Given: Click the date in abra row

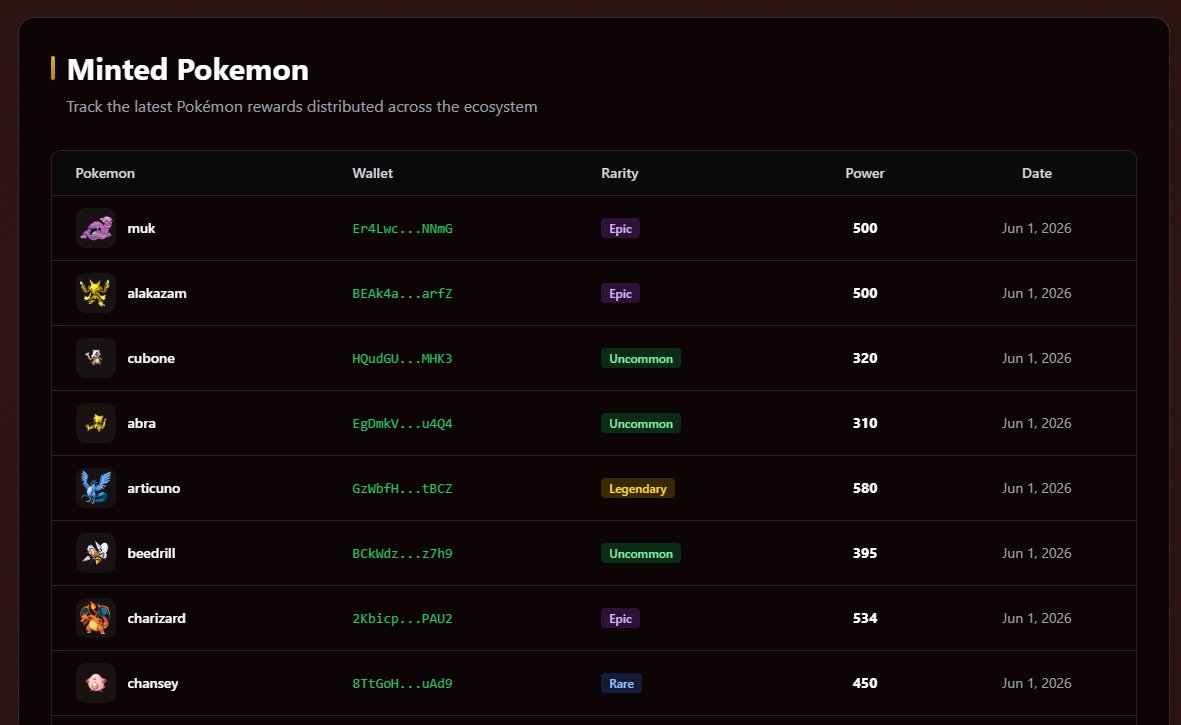Looking at the screenshot, I should 1036,423.
